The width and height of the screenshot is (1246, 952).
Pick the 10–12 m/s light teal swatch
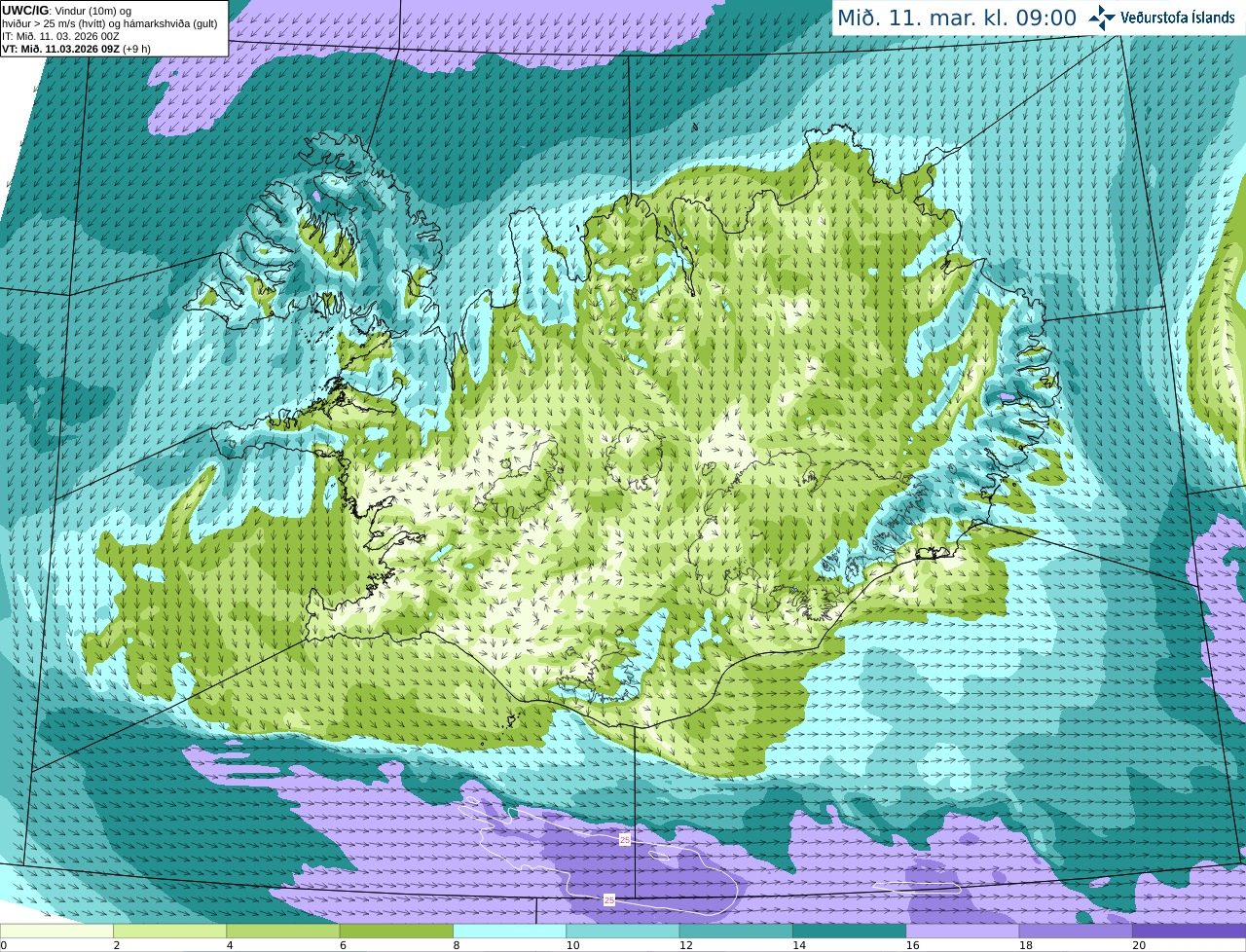tap(623, 932)
